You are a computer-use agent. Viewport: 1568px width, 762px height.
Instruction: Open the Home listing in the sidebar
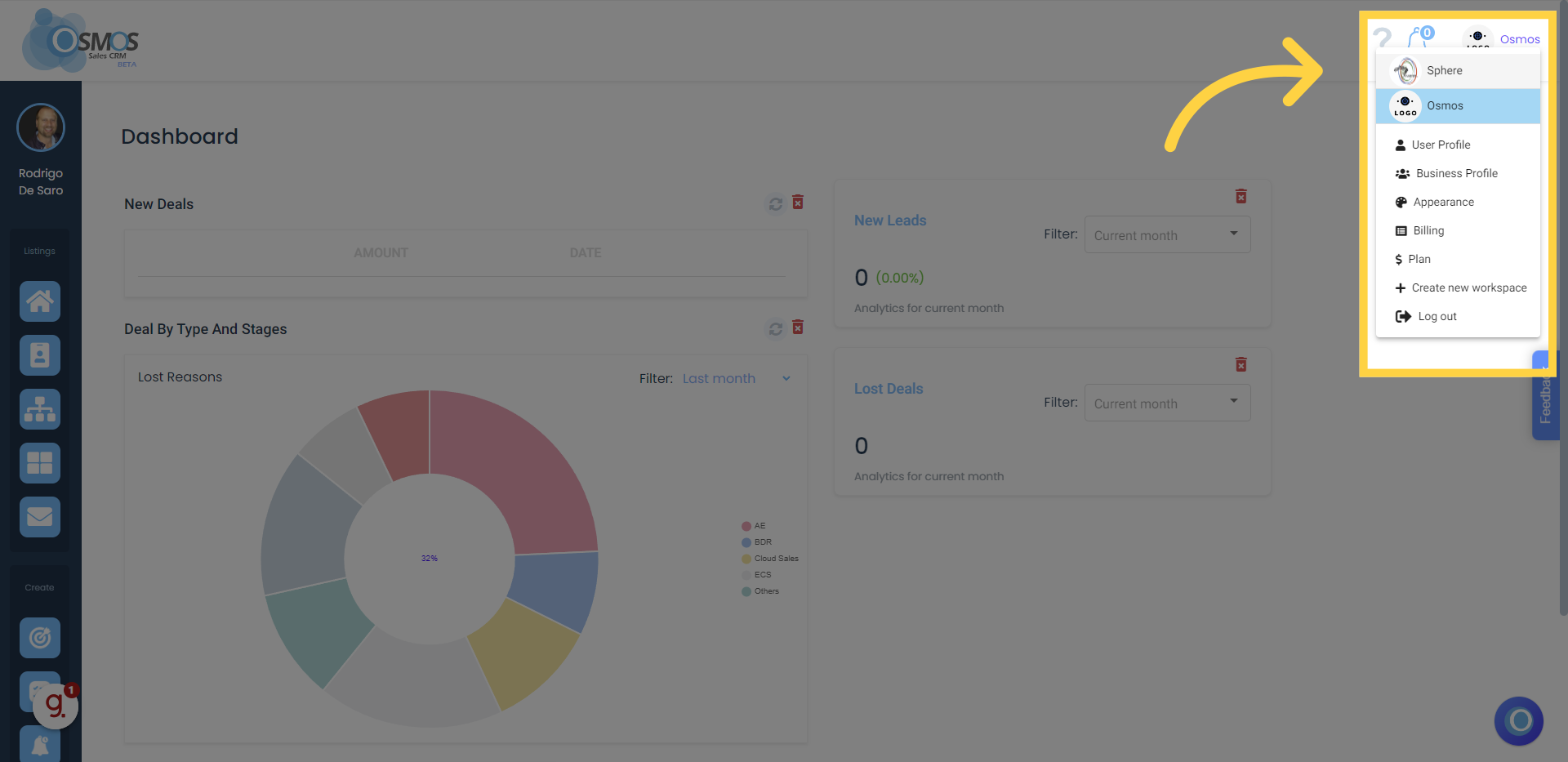(40, 301)
